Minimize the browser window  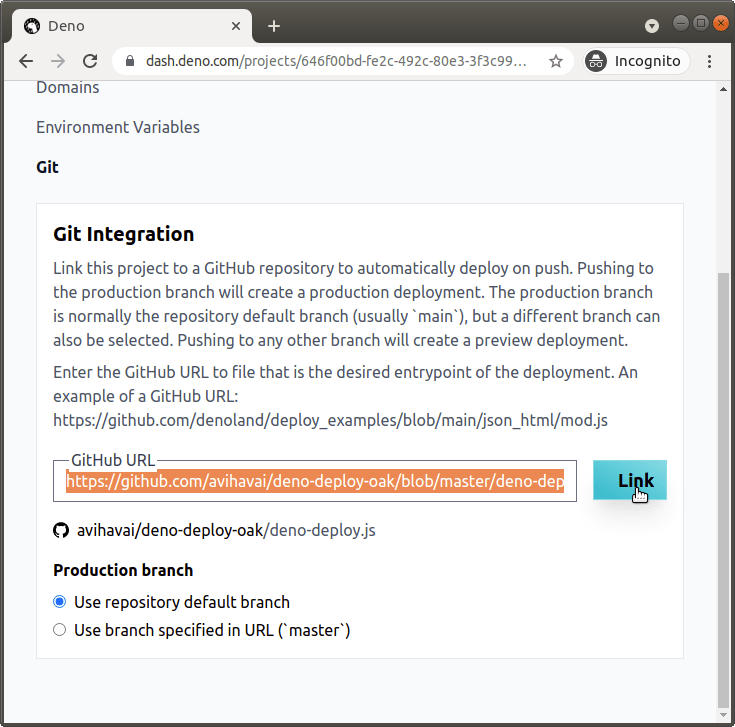(x=681, y=22)
